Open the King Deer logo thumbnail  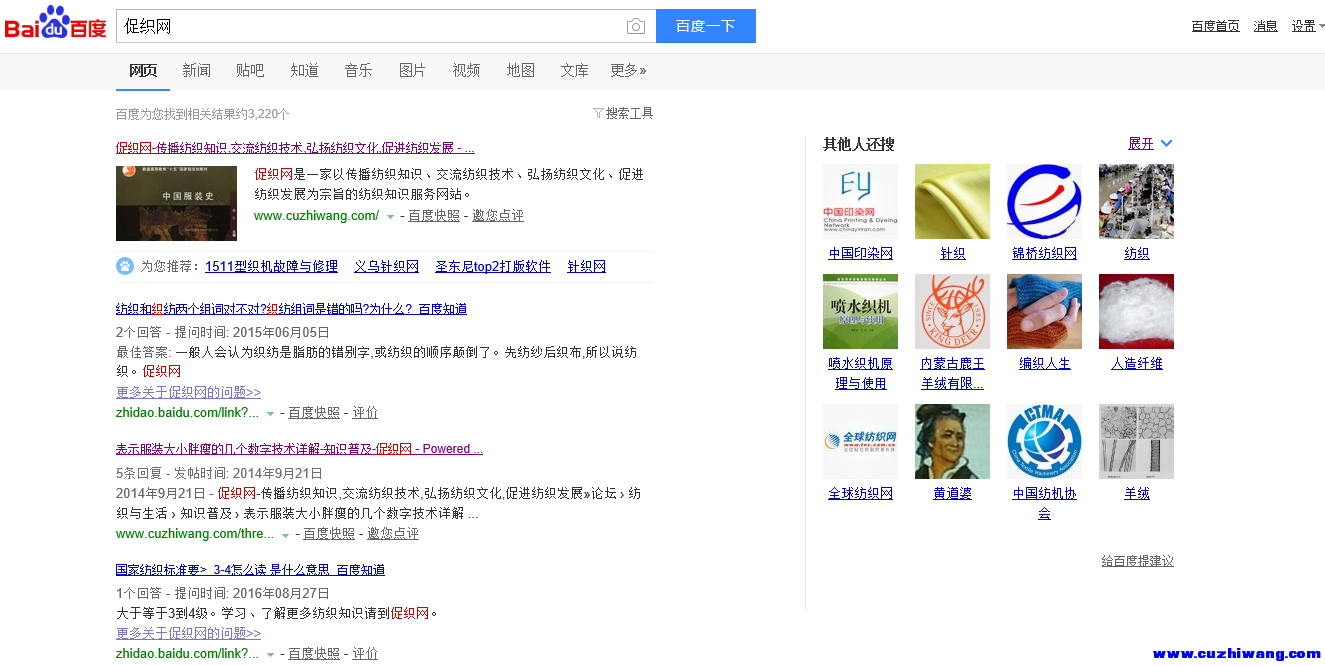tap(952, 311)
